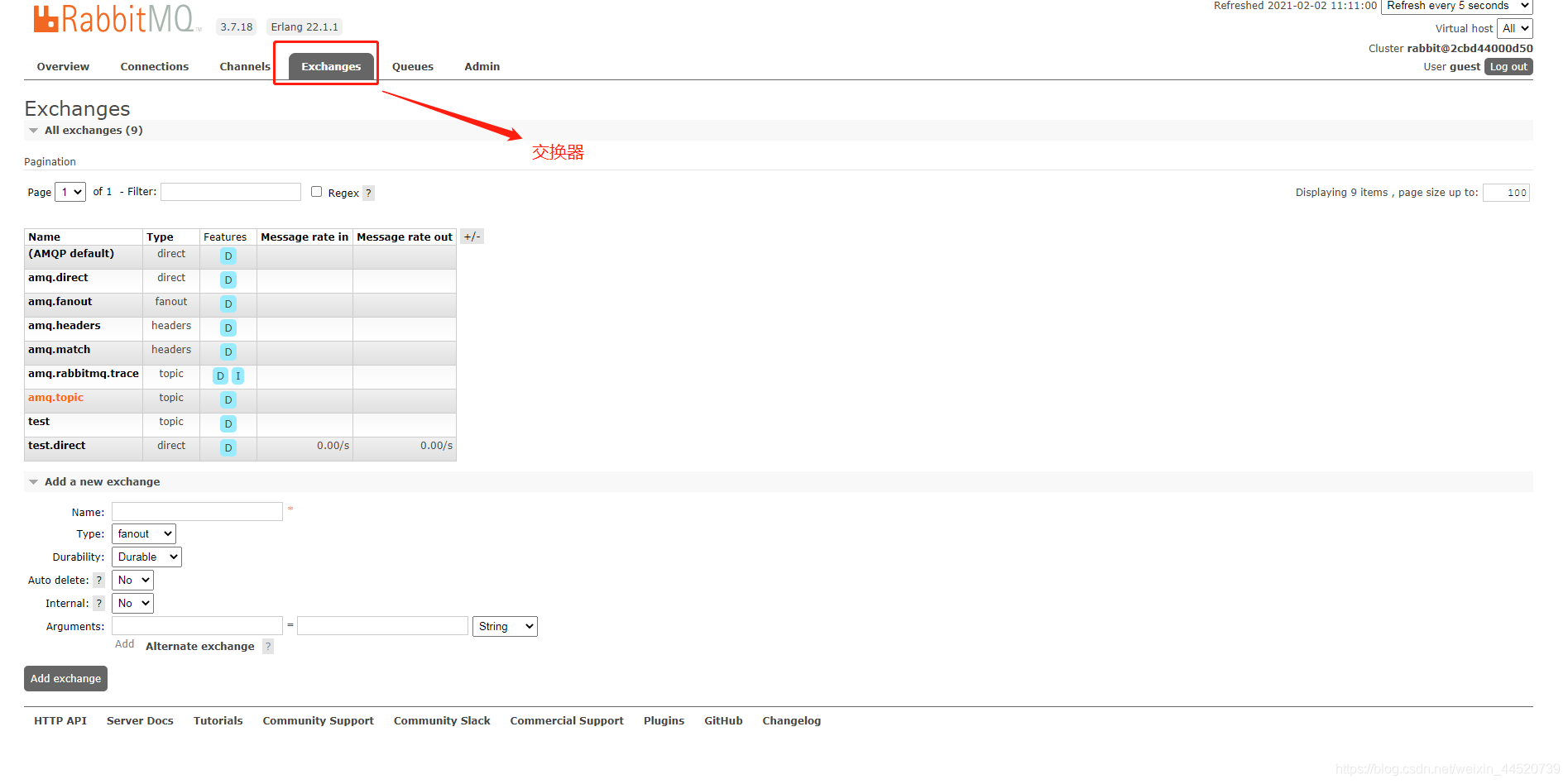Open the Refresh interval dropdown
The image size is (1568, 784).
1457,6
